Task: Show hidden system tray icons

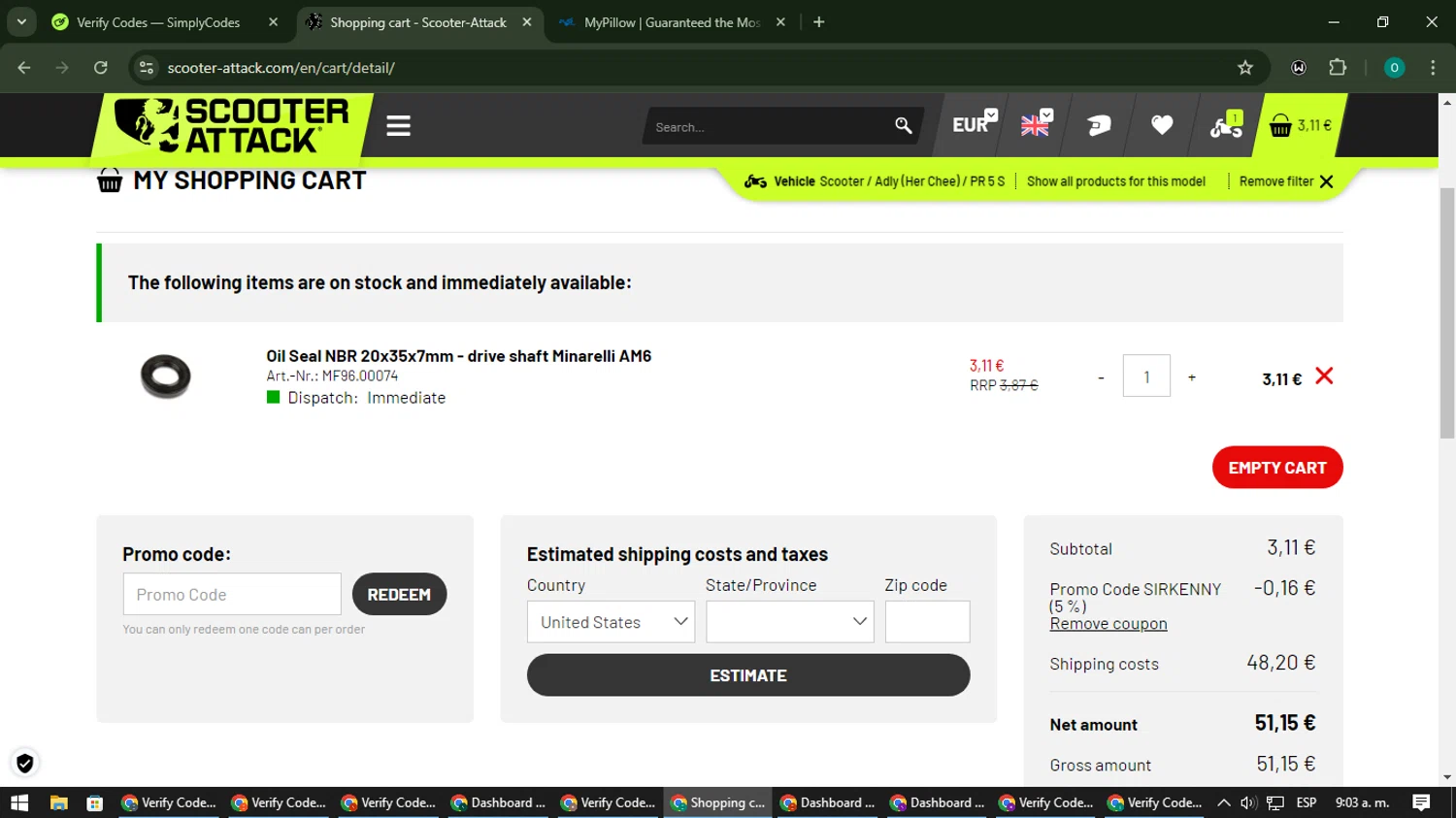Action: (x=1224, y=802)
